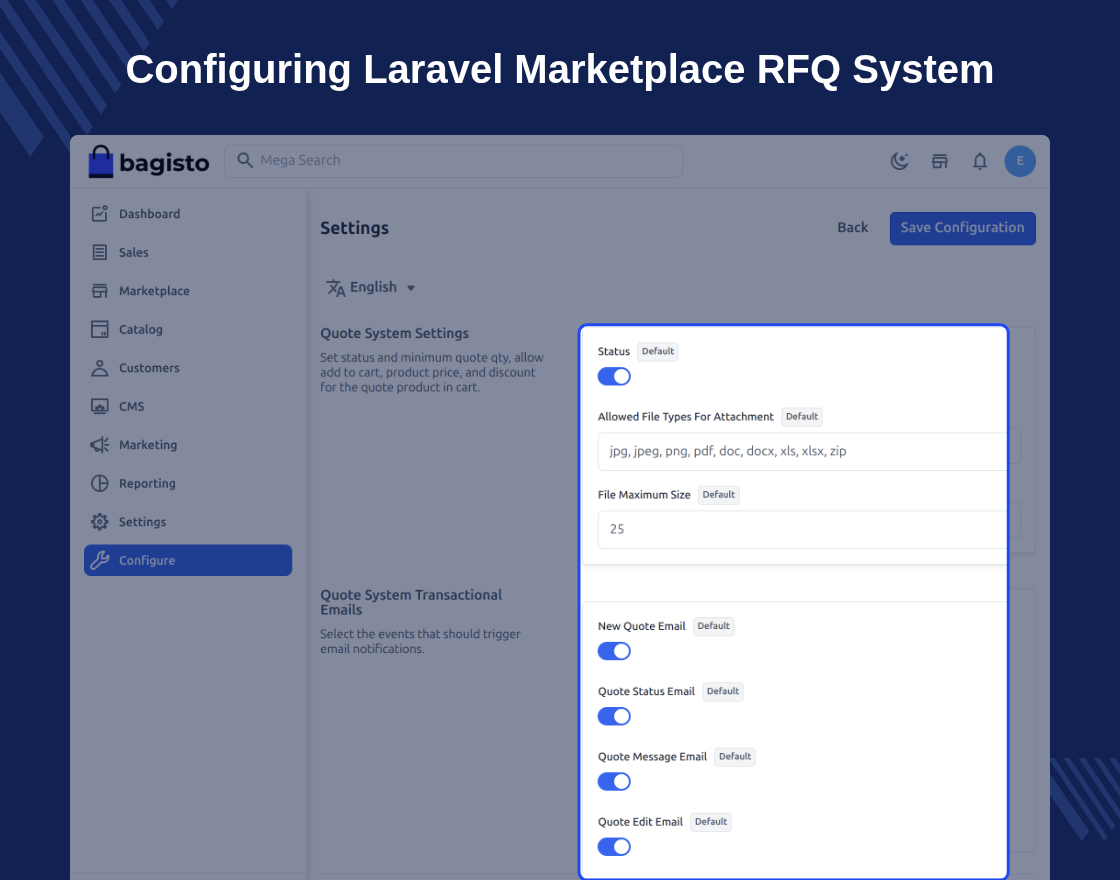Click the File Maximum Size label
1120x880 pixels.
[644, 495]
